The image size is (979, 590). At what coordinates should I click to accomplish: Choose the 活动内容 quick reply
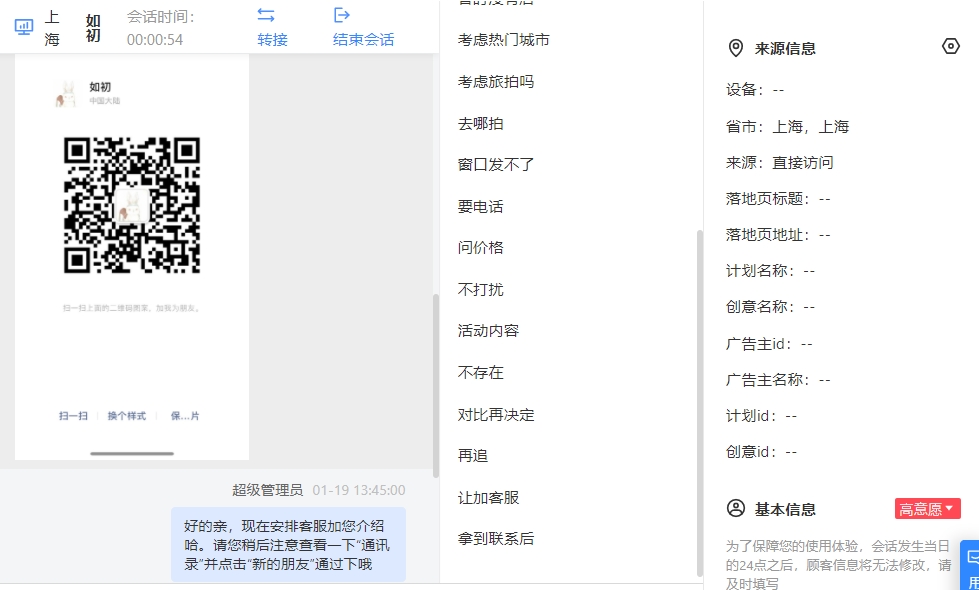(488, 331)
